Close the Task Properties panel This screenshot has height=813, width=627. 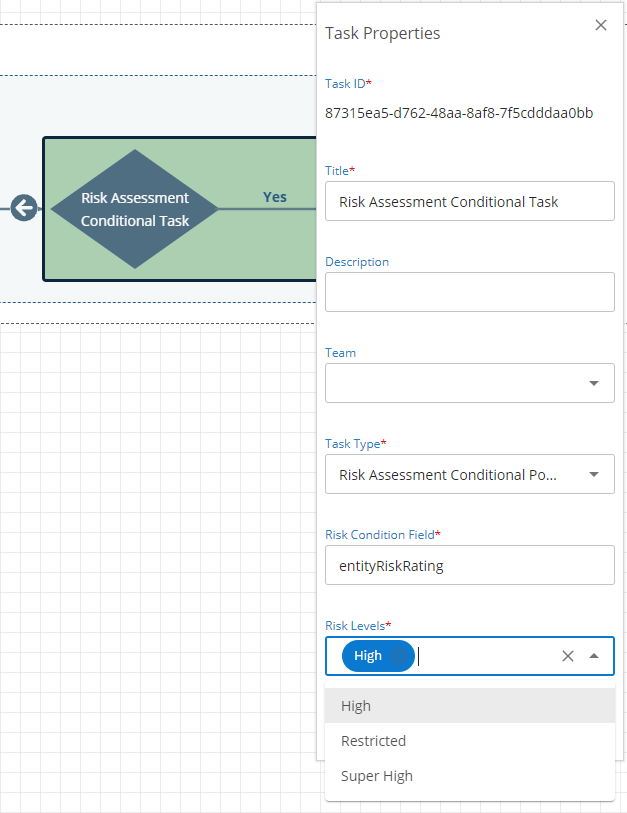(601, 26)
